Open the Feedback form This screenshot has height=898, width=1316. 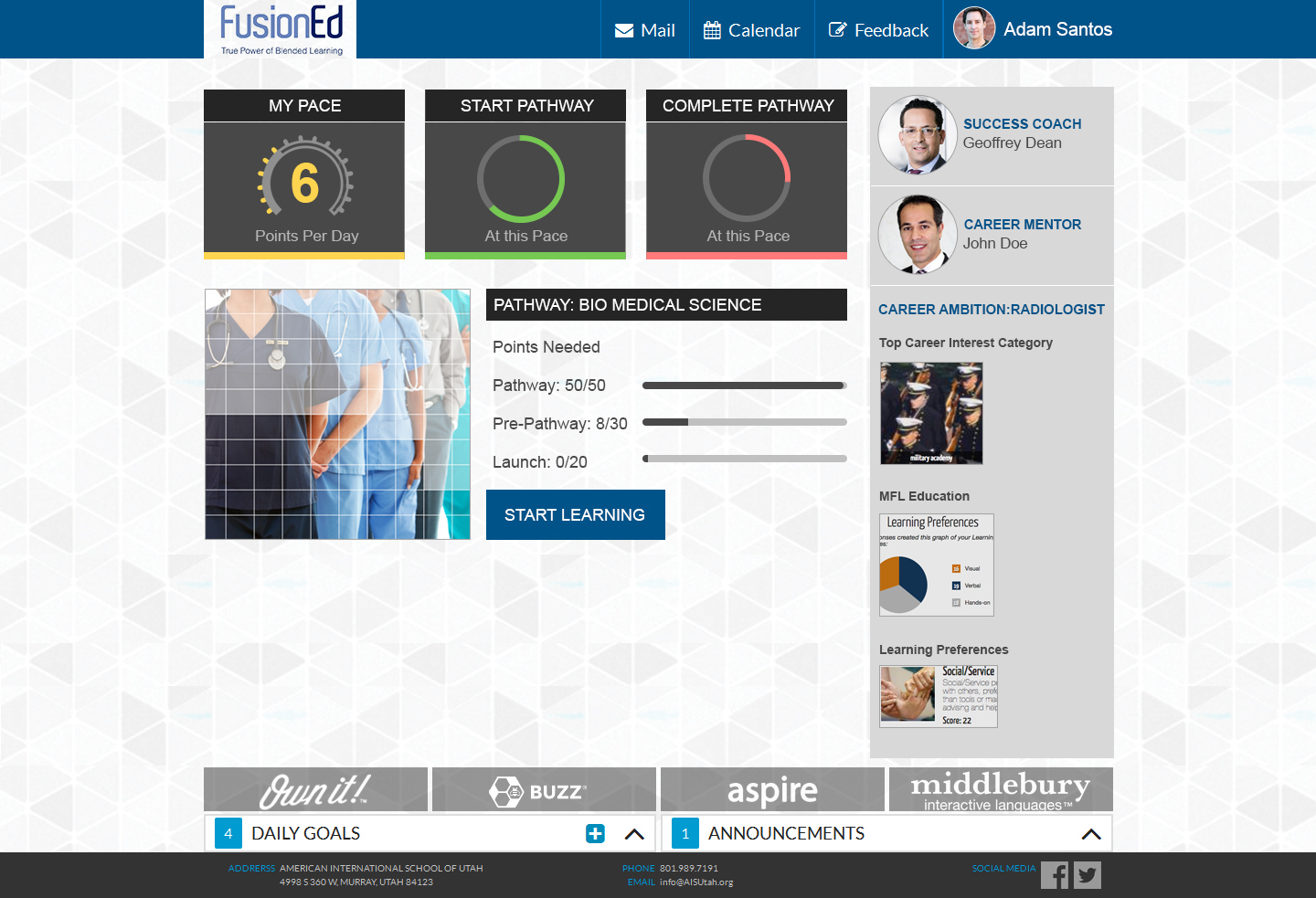pyautogui.click(x=878, y=30)
